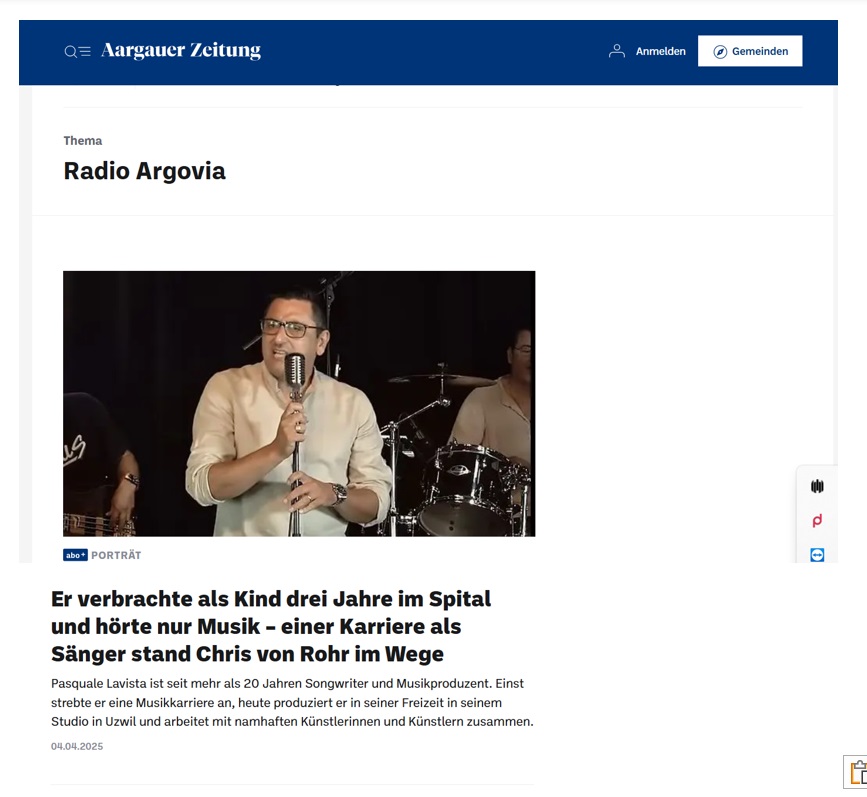Viewport: 867px width, 797px height.
Task: Click the Aargauer Zeitung logo
Action: tap(181, 50)
